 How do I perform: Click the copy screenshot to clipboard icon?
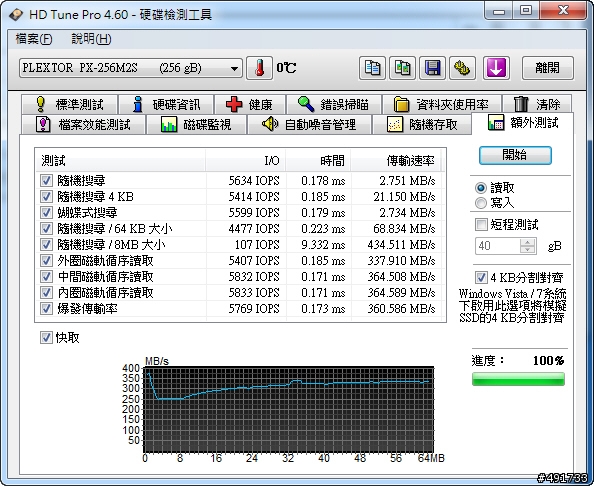point(402,68)
